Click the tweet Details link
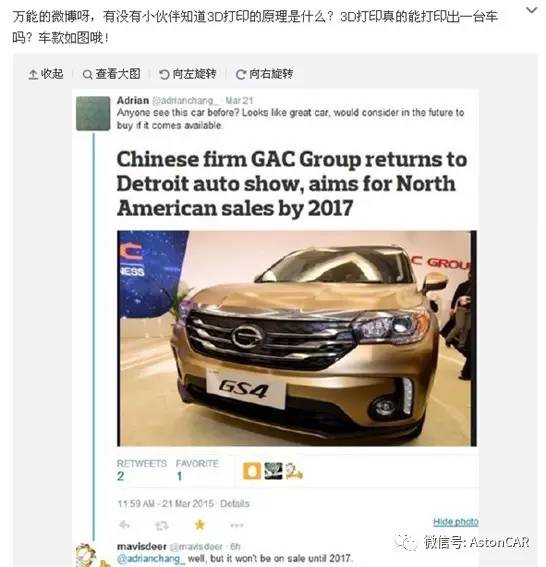The height and width of the screenshot is (567, 546). coord(235,504)
